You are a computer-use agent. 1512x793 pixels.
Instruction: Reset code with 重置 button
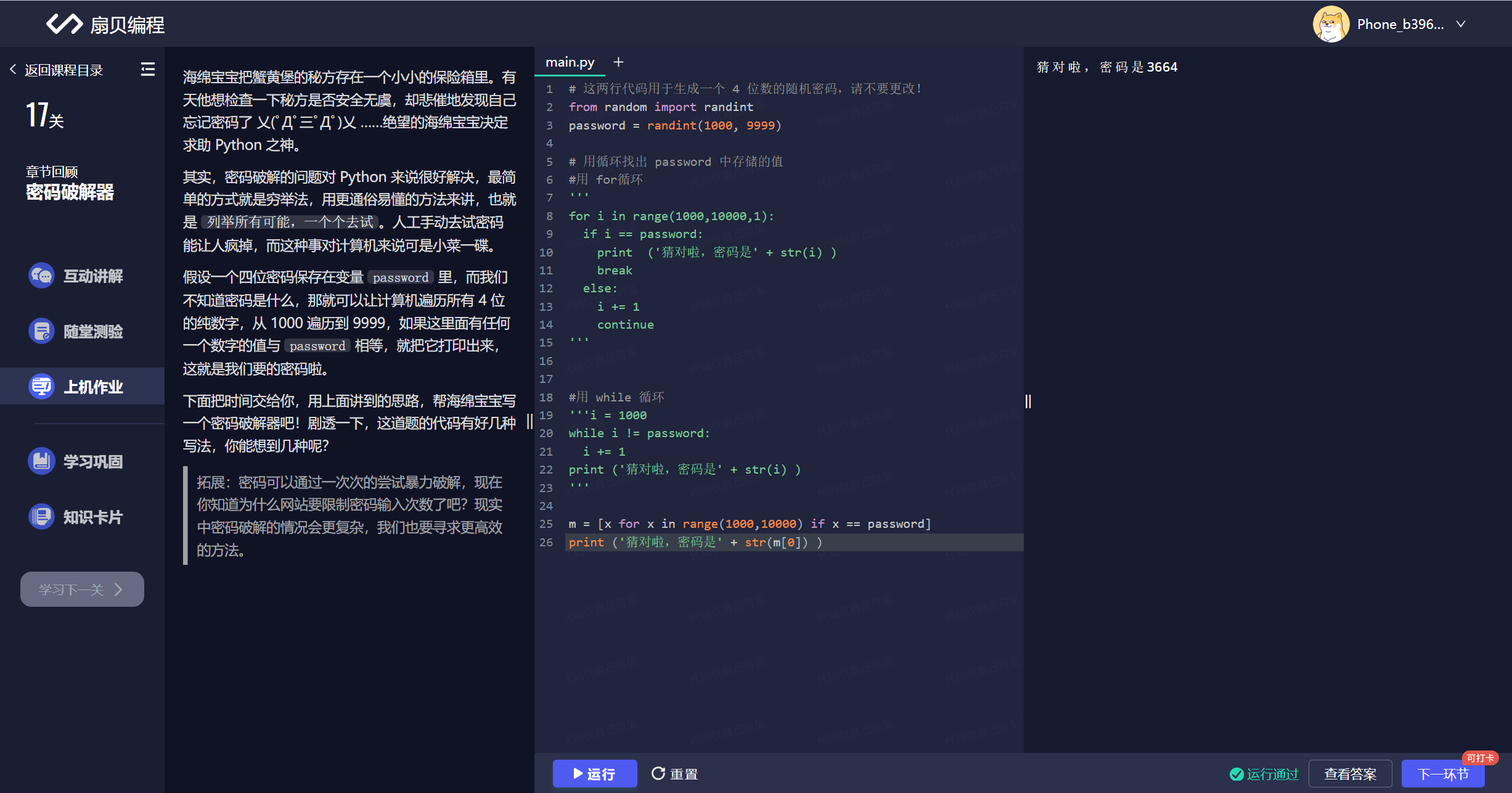[675, 774]
